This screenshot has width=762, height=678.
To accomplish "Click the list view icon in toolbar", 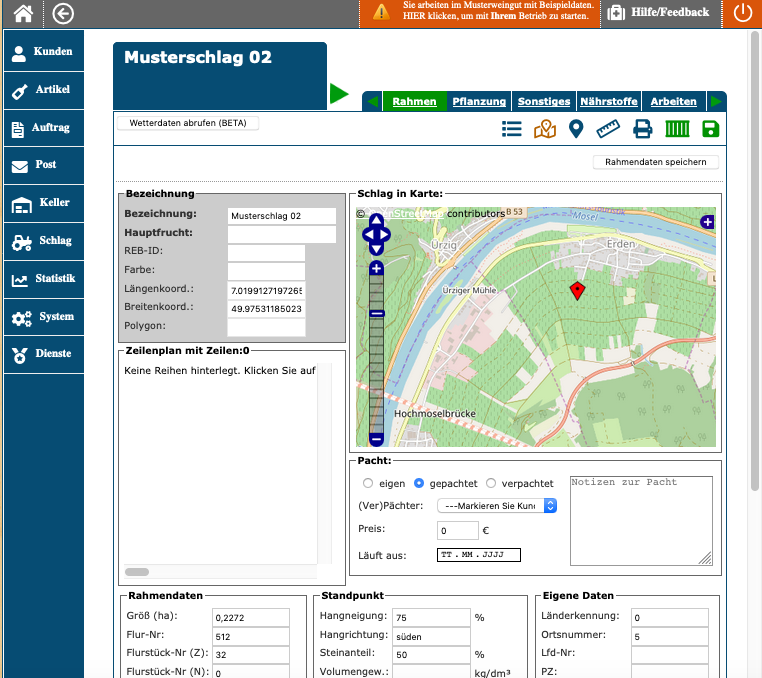I will (x=512, y=128).
